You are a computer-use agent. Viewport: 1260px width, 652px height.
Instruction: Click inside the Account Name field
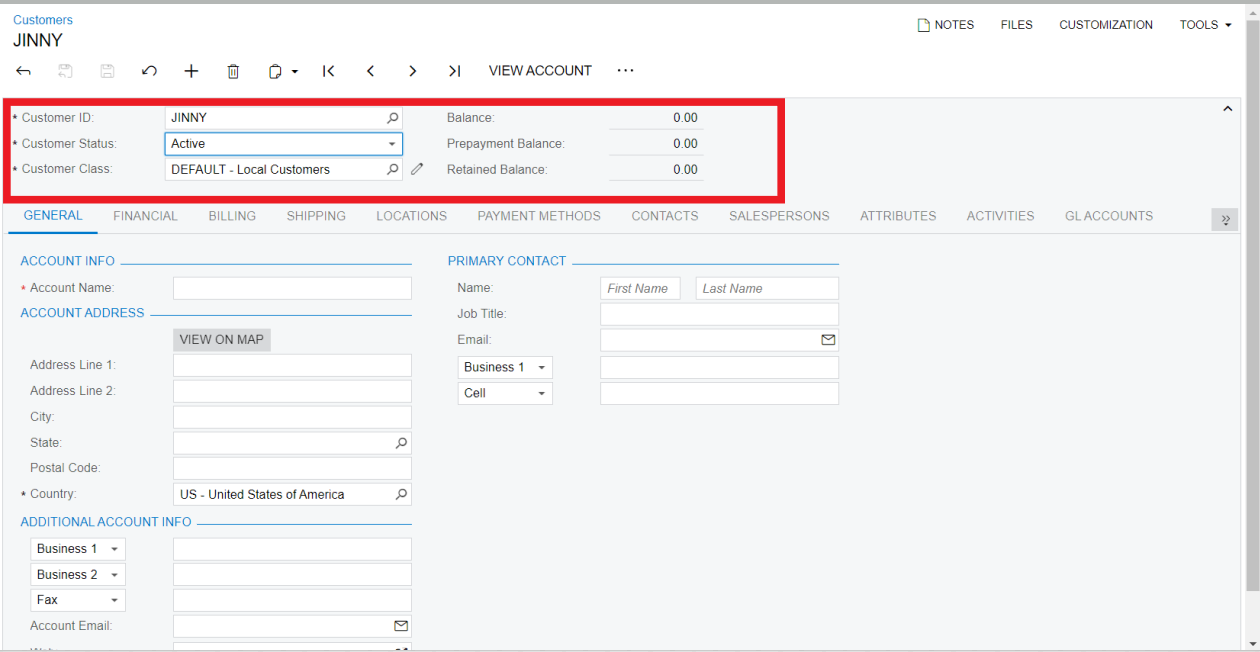pos(291,287)
